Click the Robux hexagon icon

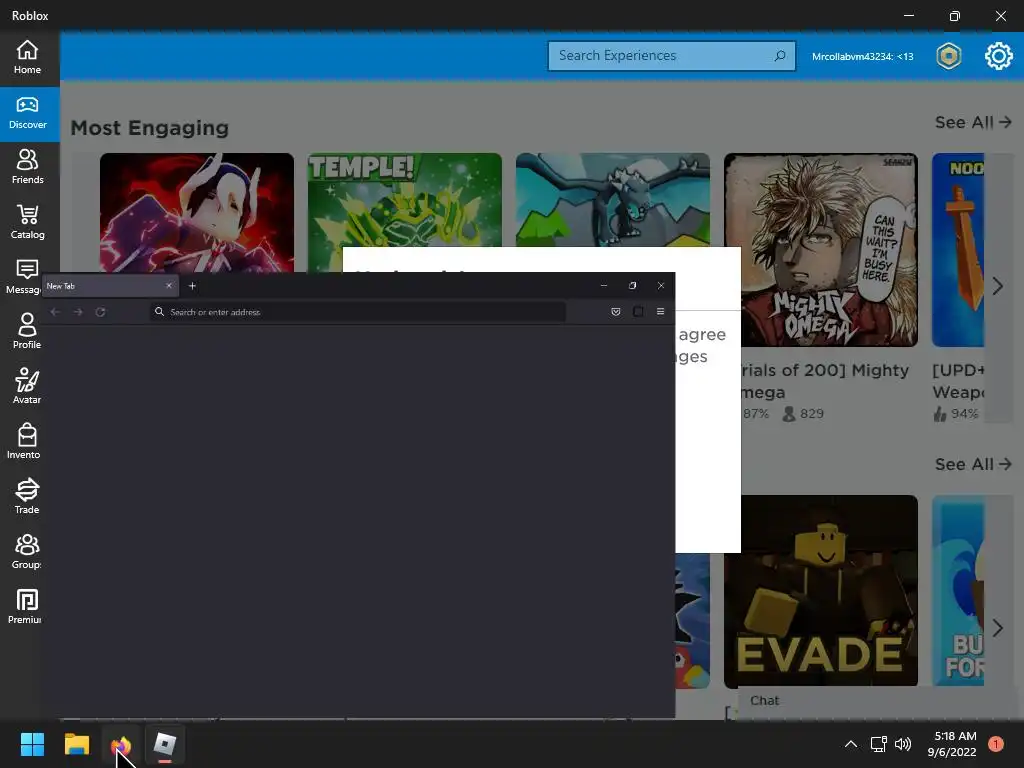point(948,56)
